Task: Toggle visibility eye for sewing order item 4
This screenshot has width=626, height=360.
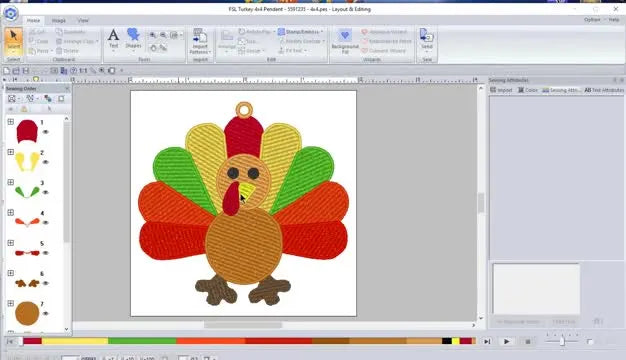Action: pos(46,223)
